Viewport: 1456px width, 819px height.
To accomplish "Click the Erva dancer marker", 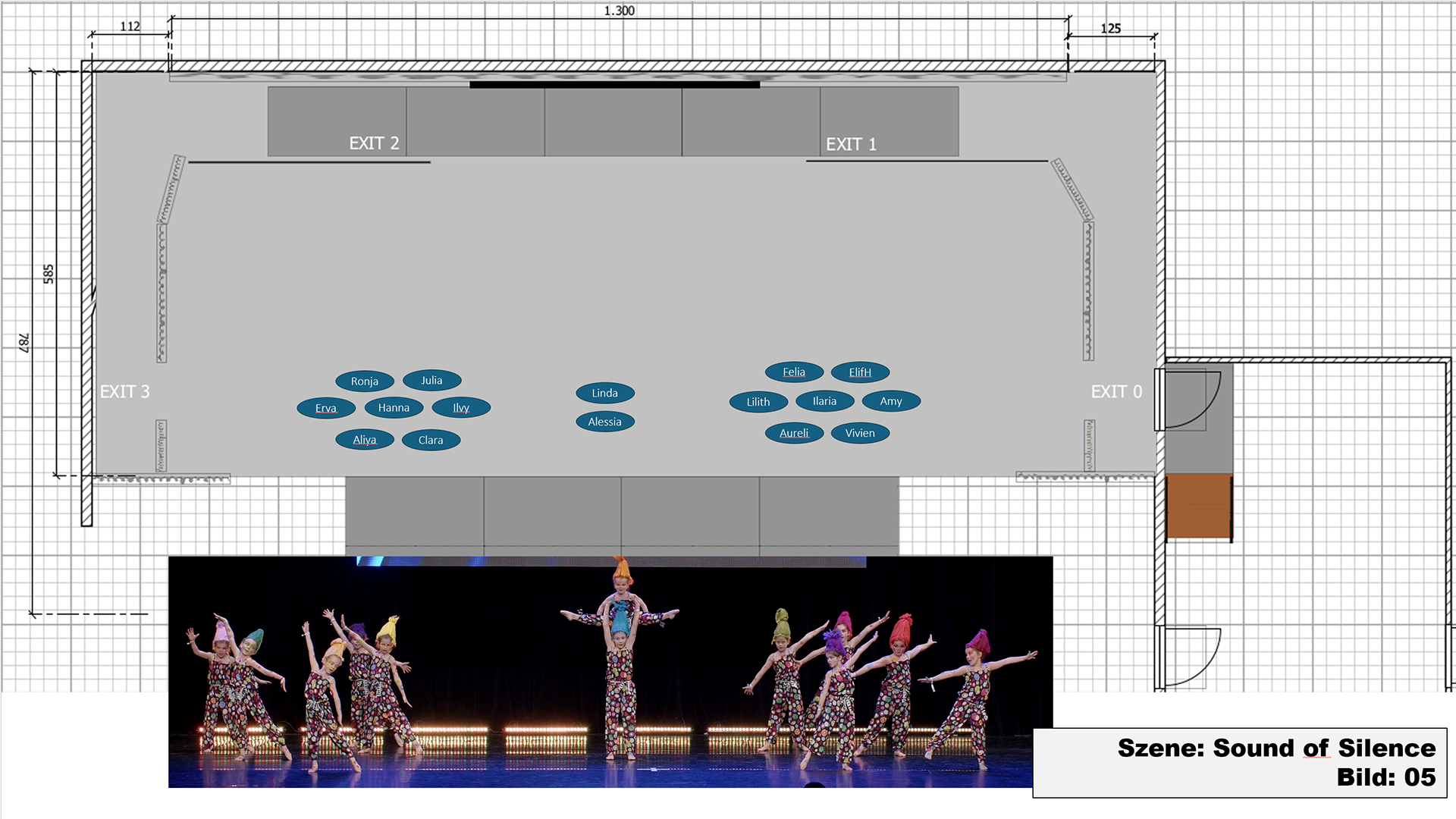I will 326,408.
